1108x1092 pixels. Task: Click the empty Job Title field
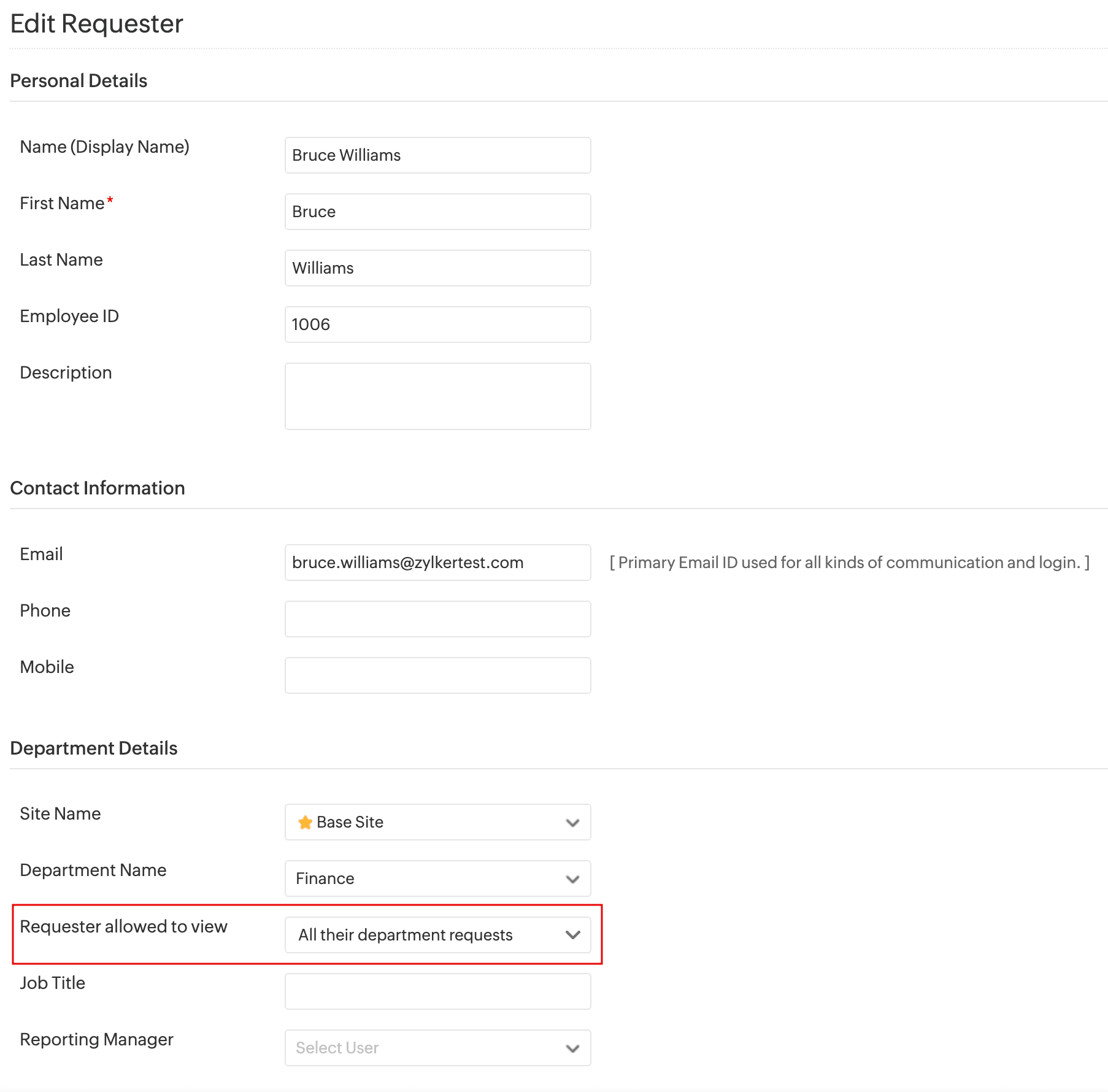pyautogui.click(x=437, y=991)
